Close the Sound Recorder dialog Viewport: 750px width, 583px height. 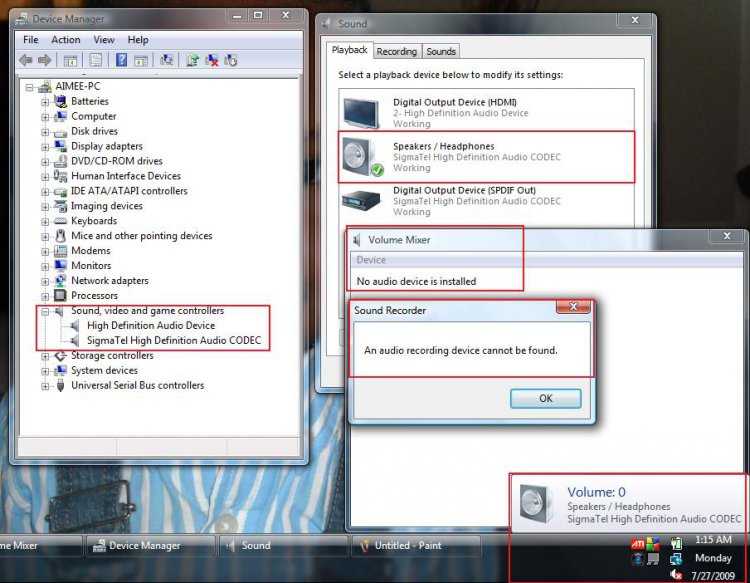(x=574, y=307)
